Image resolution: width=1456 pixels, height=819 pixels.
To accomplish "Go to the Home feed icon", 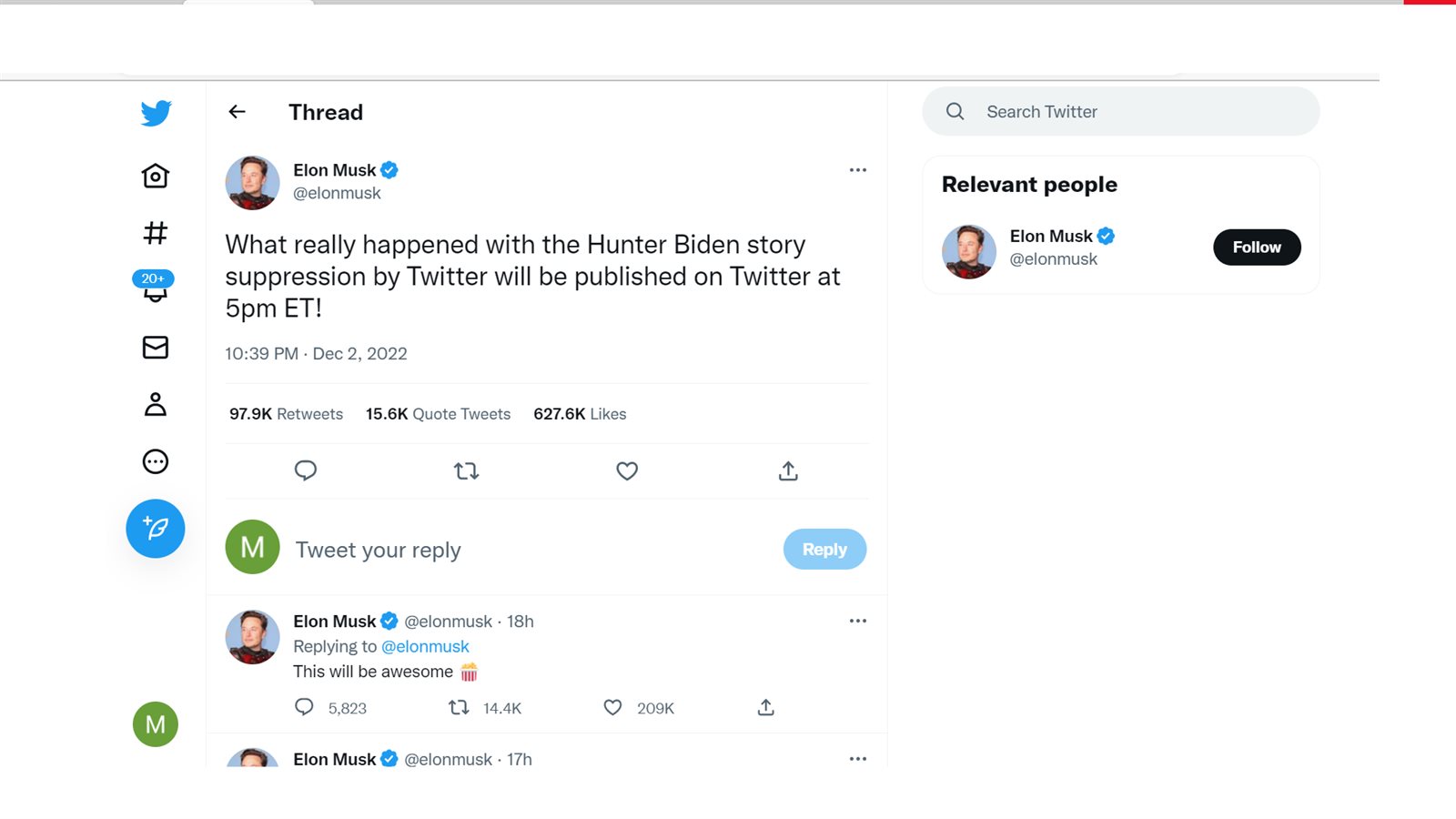I will tap(156, 176).
